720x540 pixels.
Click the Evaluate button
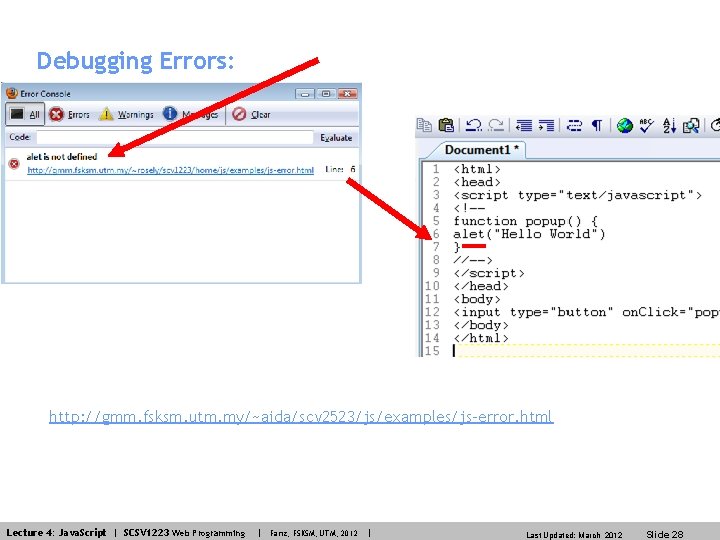tap(336, 138)
